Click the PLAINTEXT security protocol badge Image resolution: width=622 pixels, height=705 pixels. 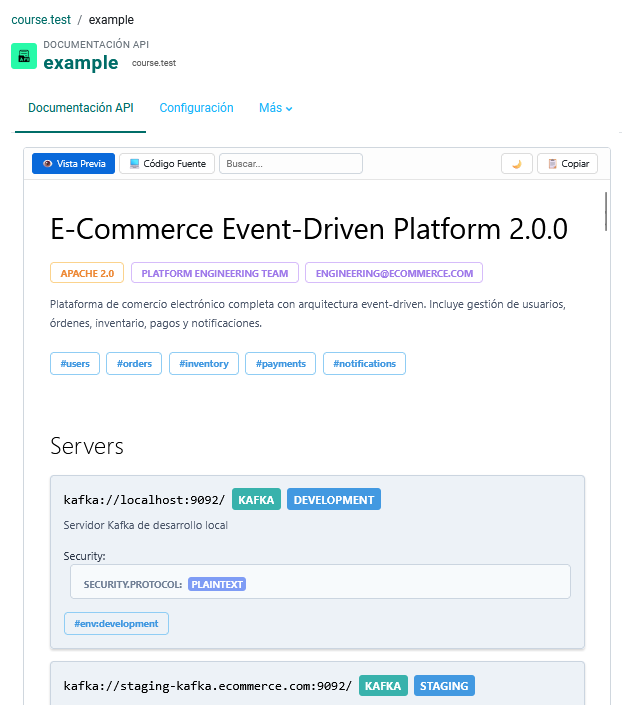point(217,584)
